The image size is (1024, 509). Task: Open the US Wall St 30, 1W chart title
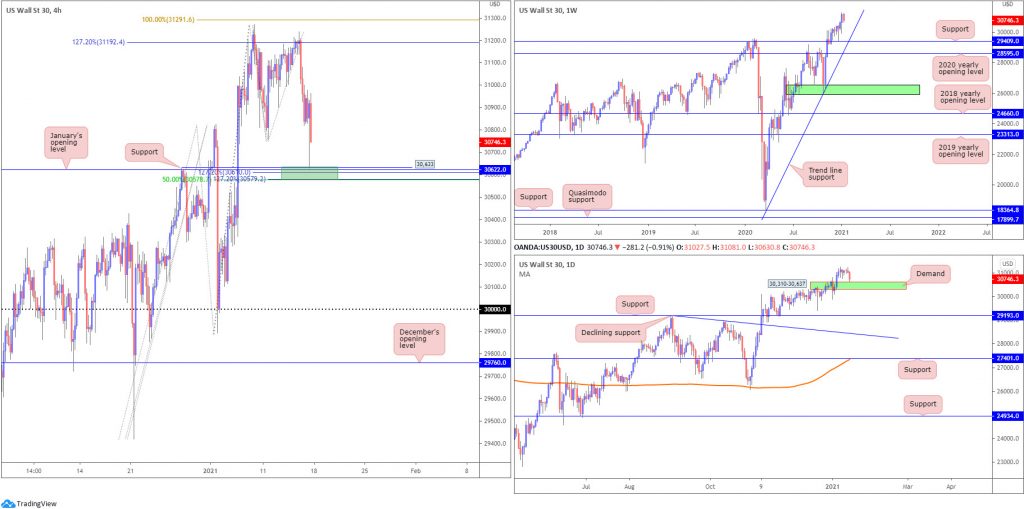pos(547,10)
